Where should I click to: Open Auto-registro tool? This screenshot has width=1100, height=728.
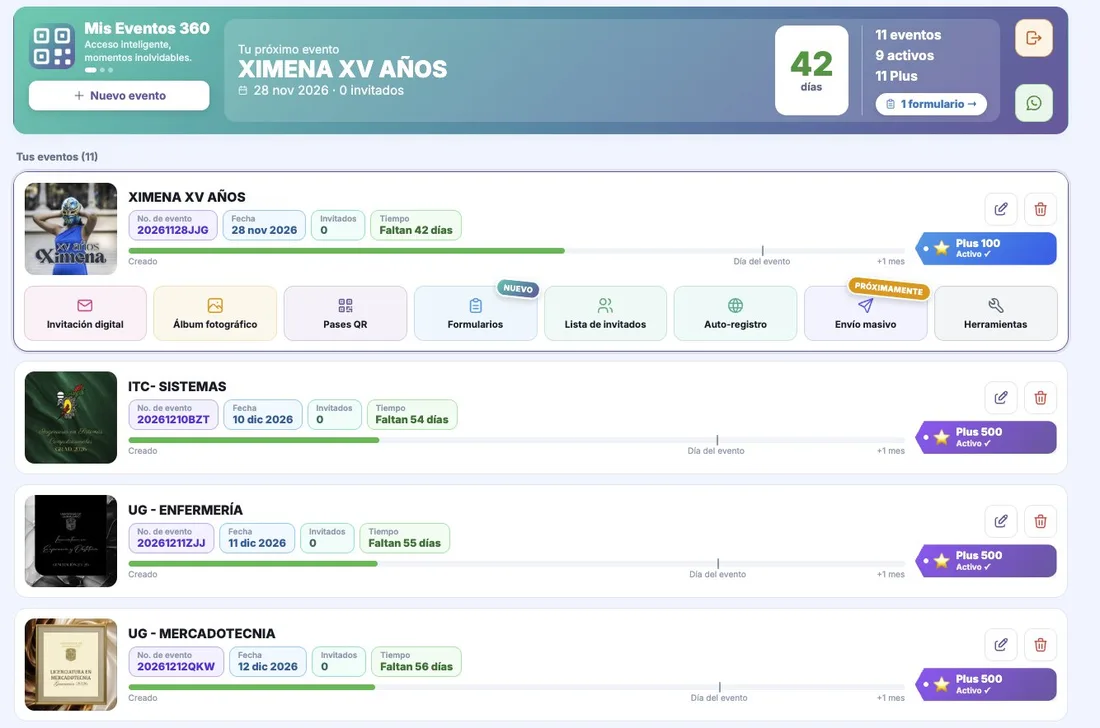(x=735, y=314)
